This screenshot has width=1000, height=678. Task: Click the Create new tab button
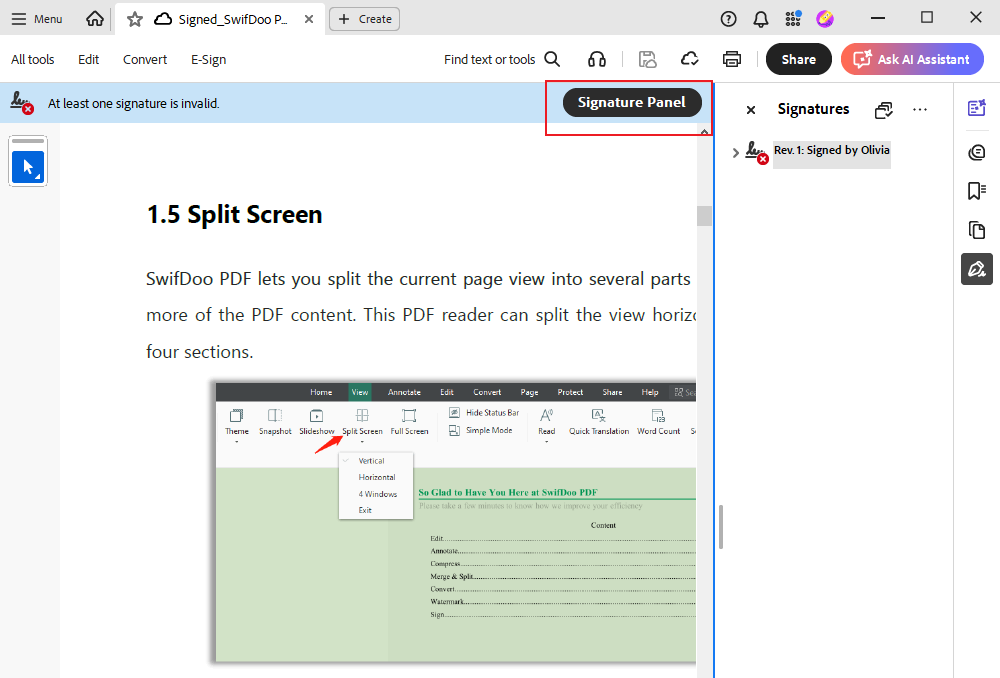[365, 19]
